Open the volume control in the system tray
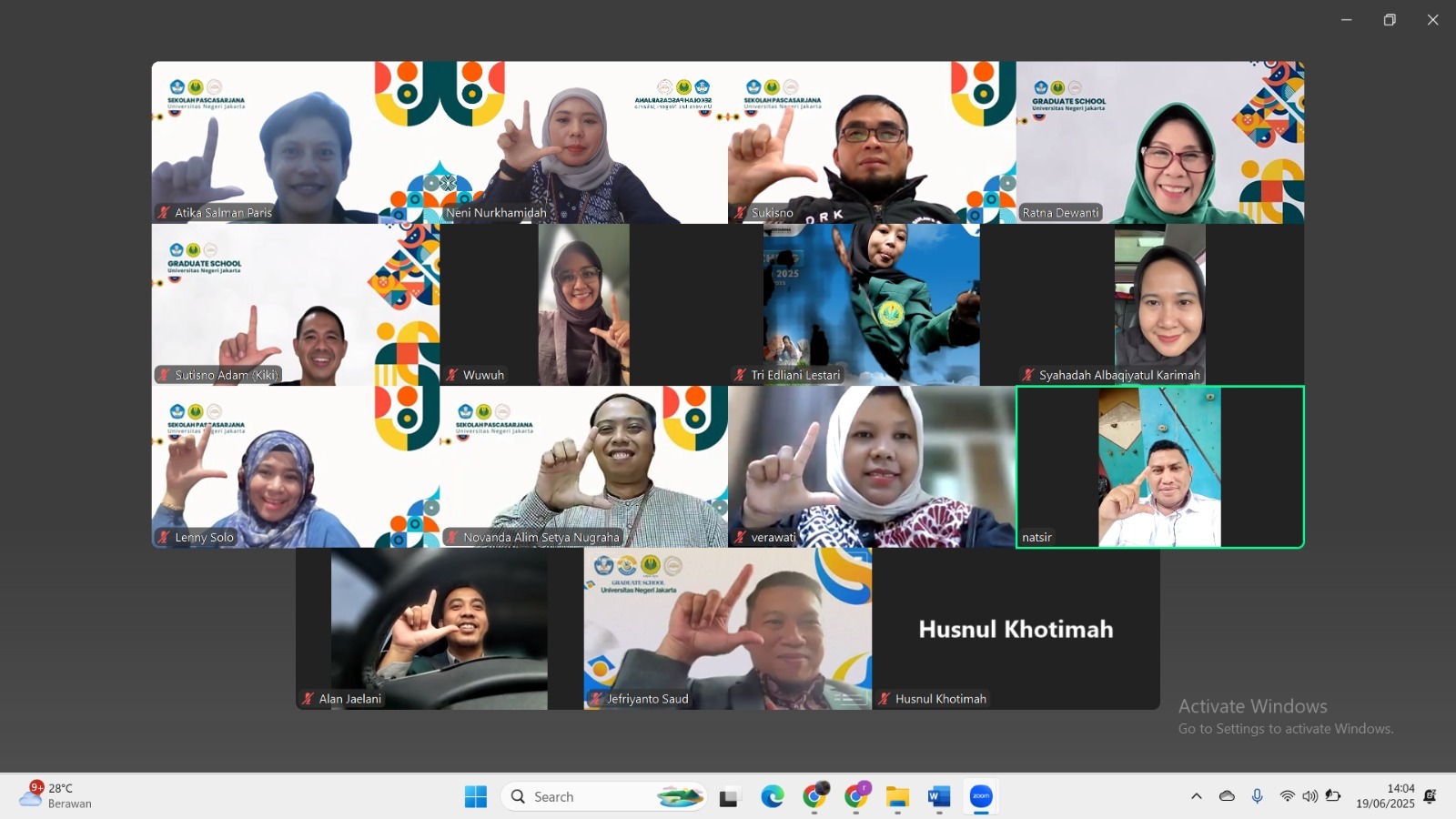1456x819 pixels. tap(1309, 796)
